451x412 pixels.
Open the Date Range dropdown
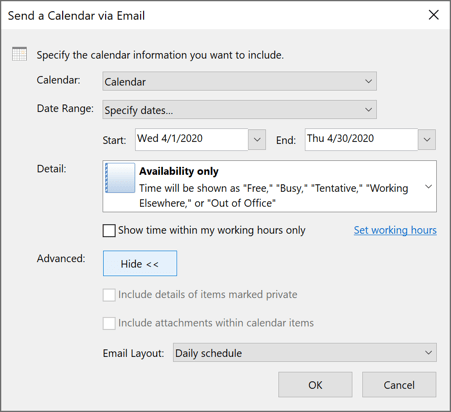click(x=239, y=110)
